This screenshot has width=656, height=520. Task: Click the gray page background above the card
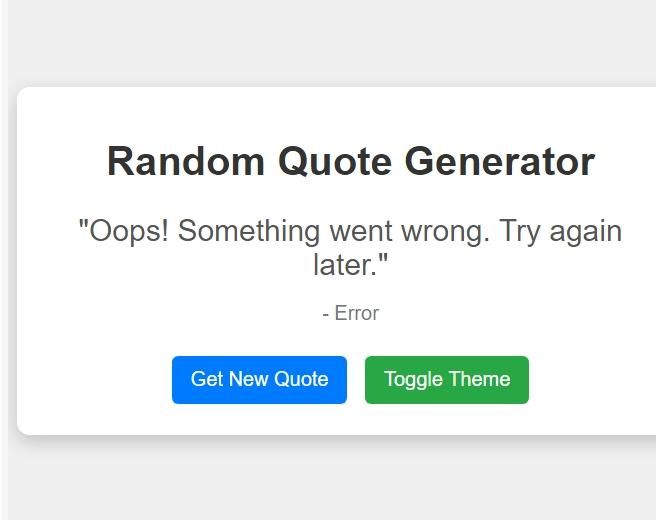(328, 42)
